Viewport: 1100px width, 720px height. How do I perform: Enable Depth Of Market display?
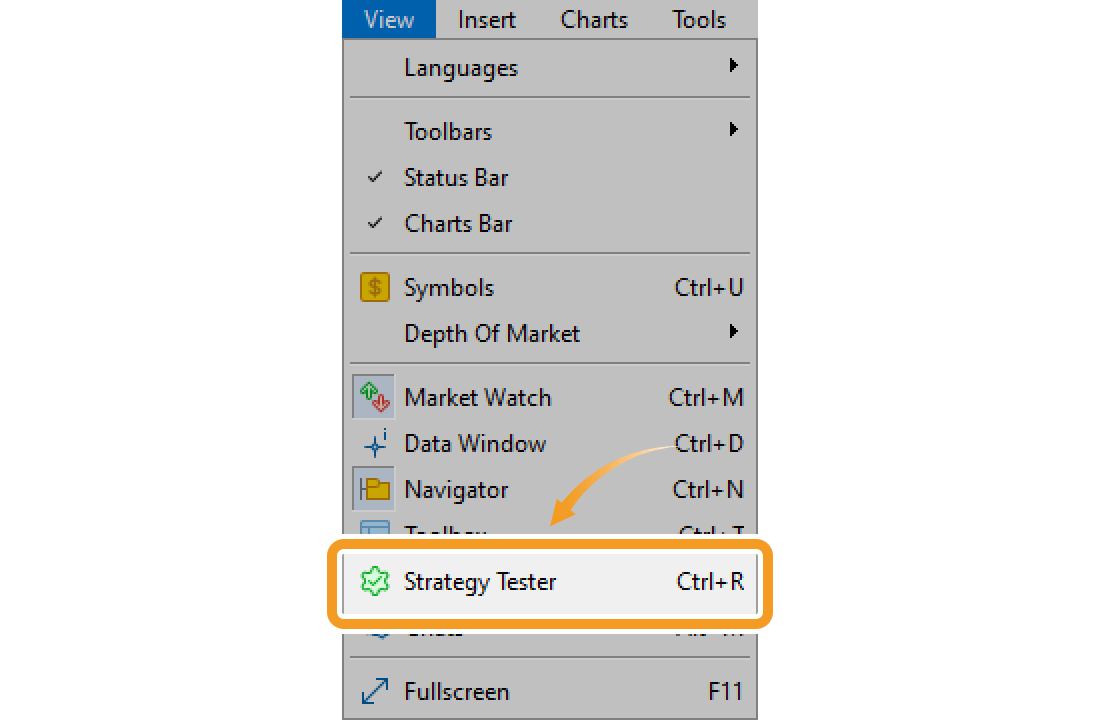tap(492, 333)
